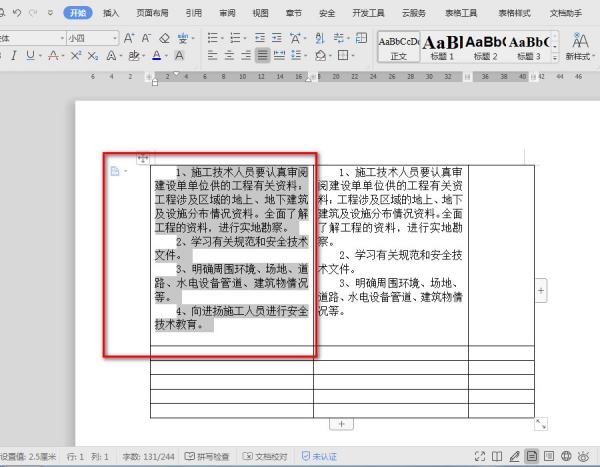Click the add row plus button below table

click(x=342, y=424)
